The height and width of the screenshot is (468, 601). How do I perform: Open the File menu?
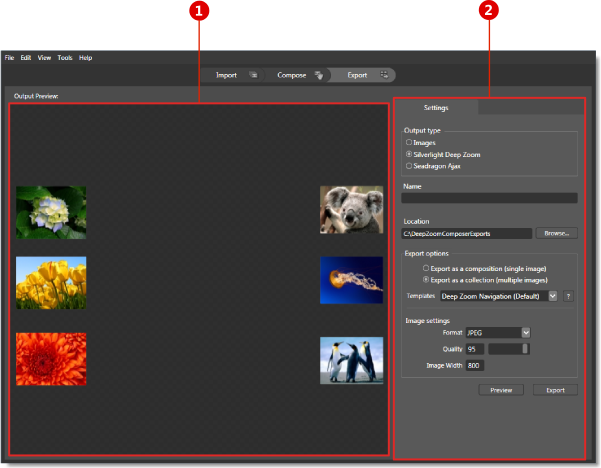pyautogui.click(x=9, y=58)
